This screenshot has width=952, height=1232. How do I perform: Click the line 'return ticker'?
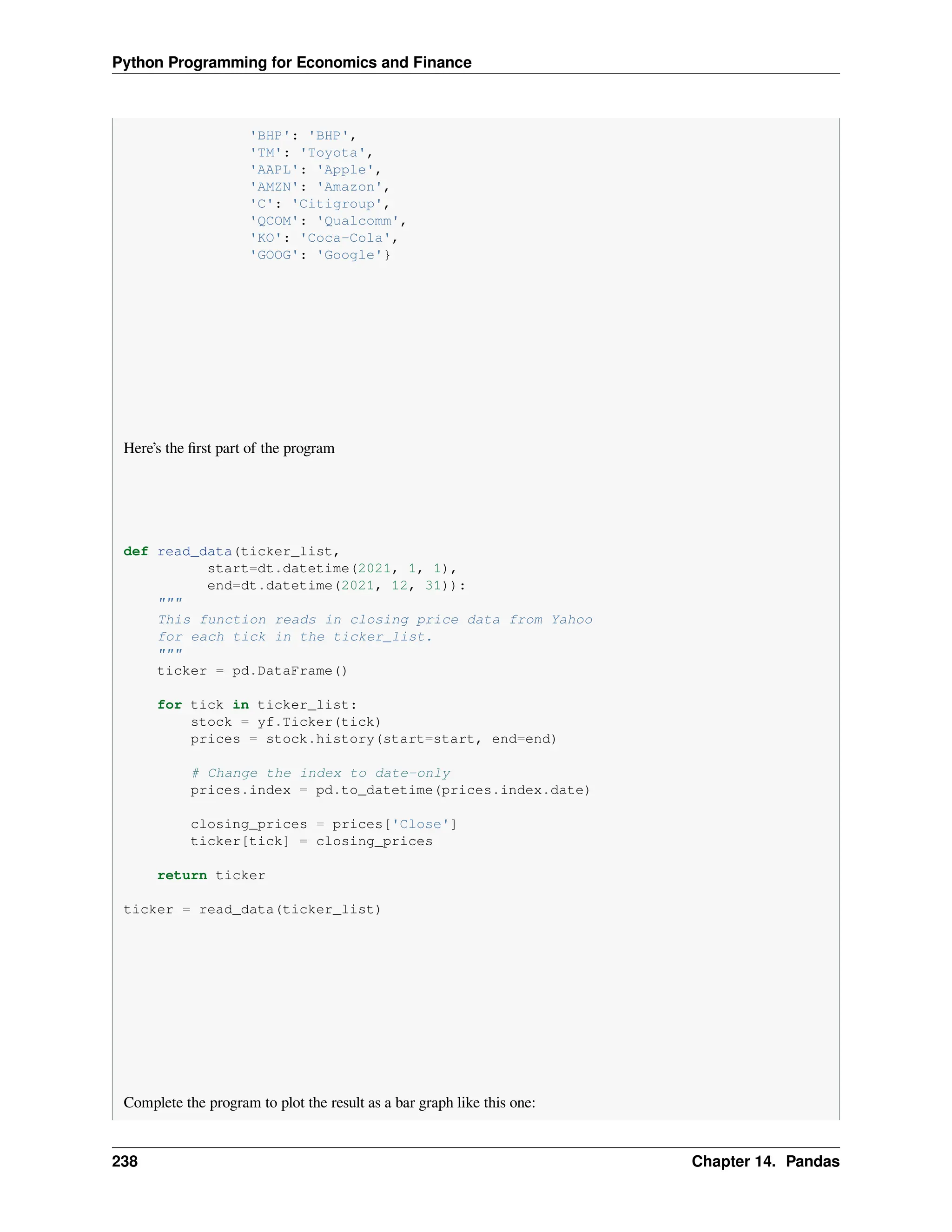point(212,875)
